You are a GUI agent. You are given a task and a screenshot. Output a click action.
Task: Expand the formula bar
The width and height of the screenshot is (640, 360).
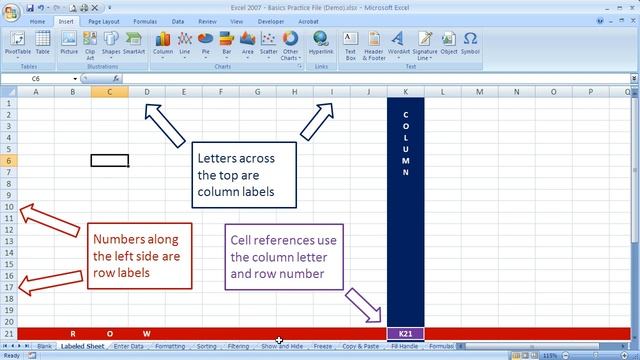[634, 78]
